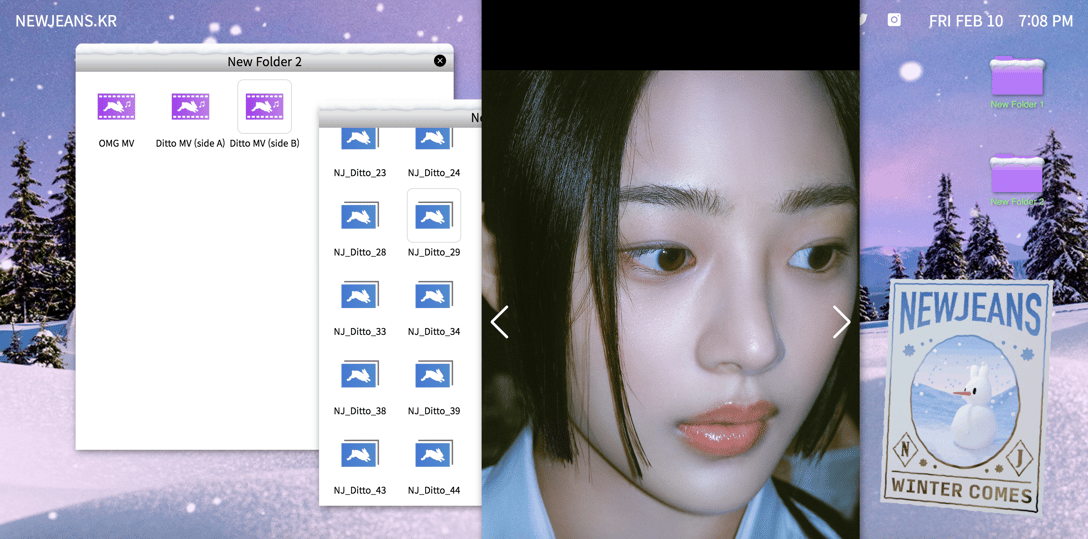Open the Ditto MV (side A) file
Viewport: 1088px width, 539px height.
[x=190, y=107]
